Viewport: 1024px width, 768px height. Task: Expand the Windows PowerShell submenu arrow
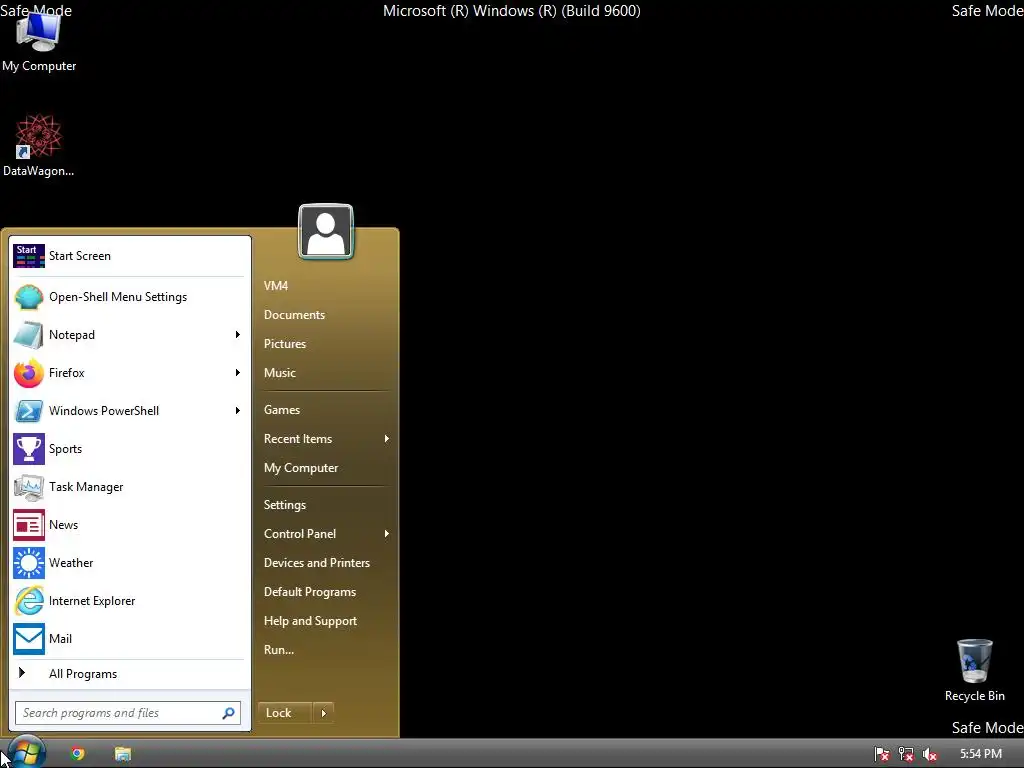click(x=238, y=411)
